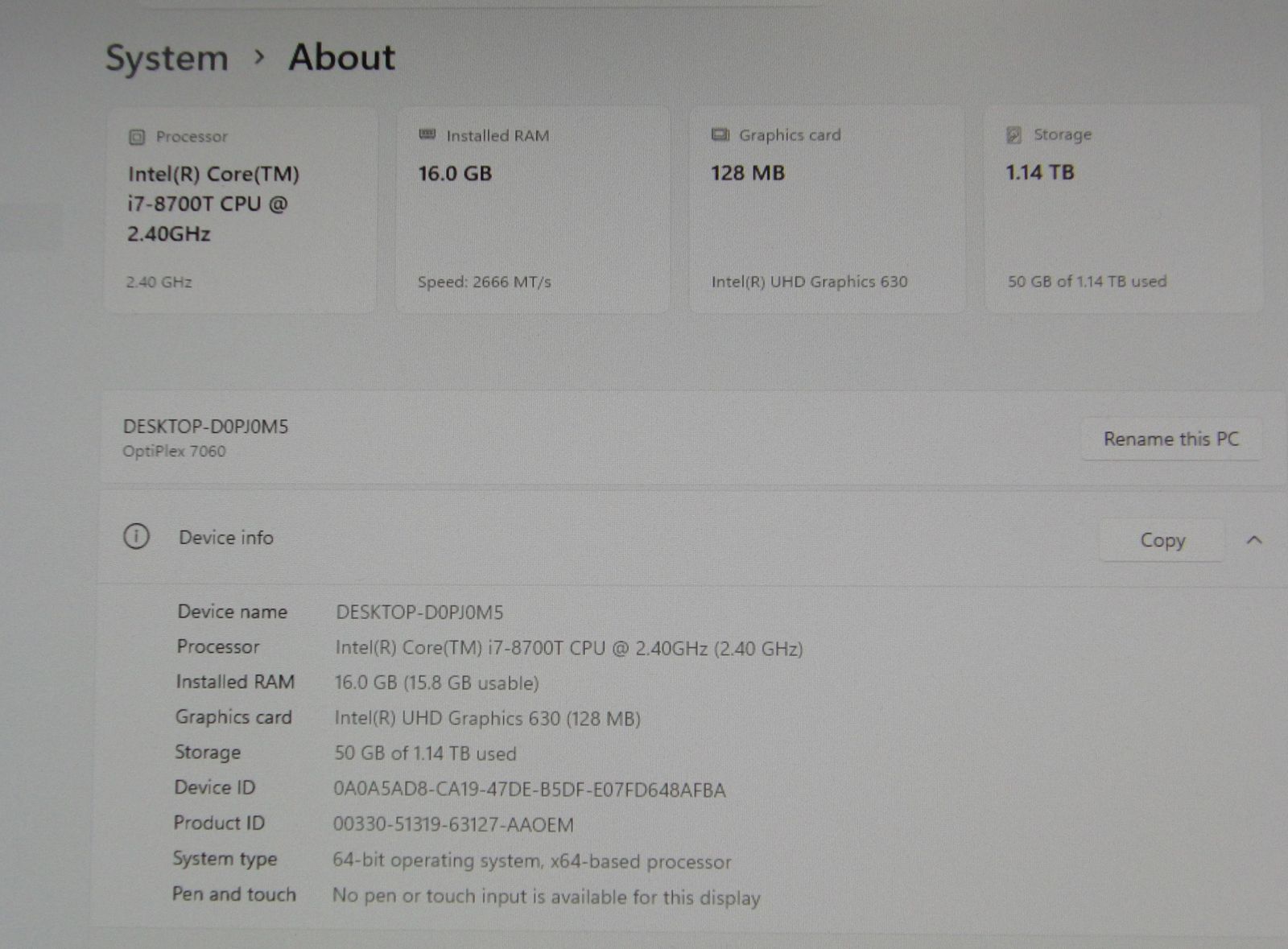The image size is (1288, 949).
Task: Click the 'Product ID' row label
Action: [219, 823]
